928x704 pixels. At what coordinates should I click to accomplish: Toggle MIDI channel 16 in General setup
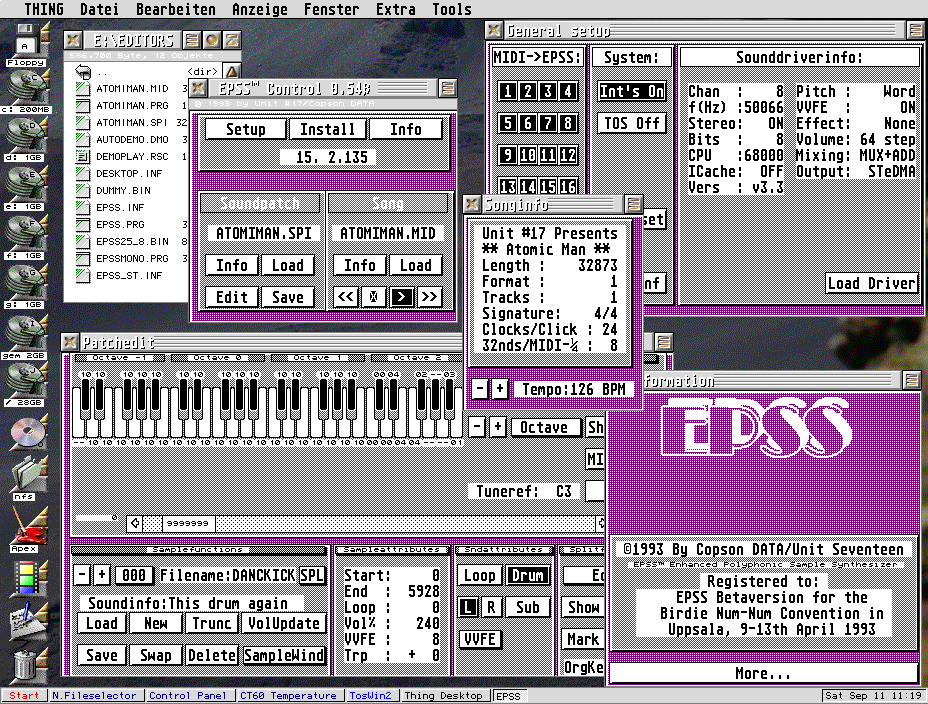coord(568,186)
